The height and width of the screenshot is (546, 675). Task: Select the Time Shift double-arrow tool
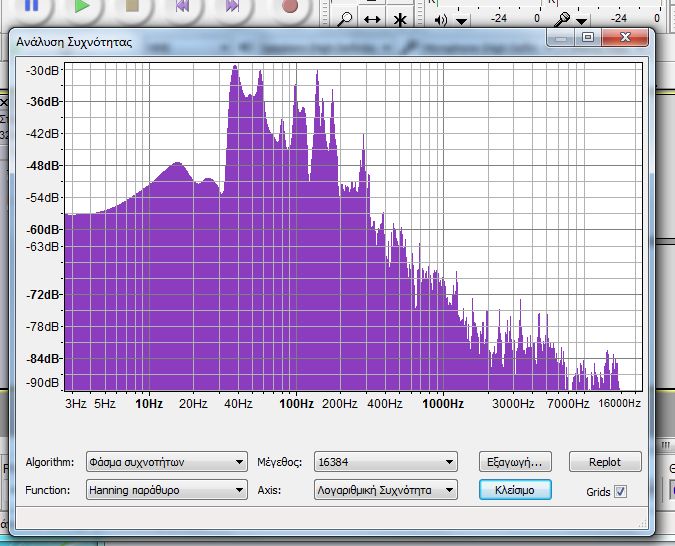pos(372,19)
